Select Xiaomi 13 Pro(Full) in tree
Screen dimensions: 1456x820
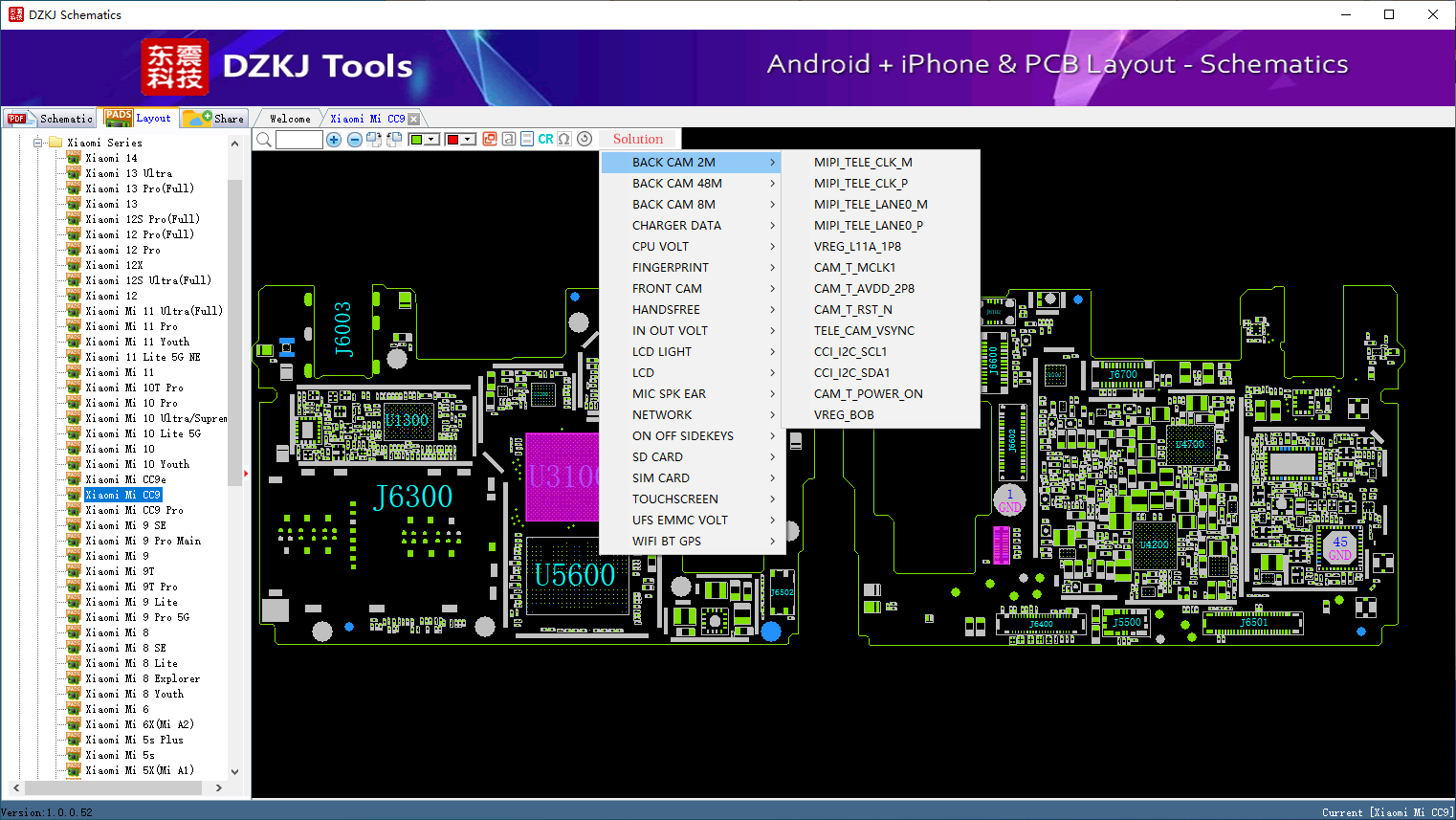coord(140,188)
